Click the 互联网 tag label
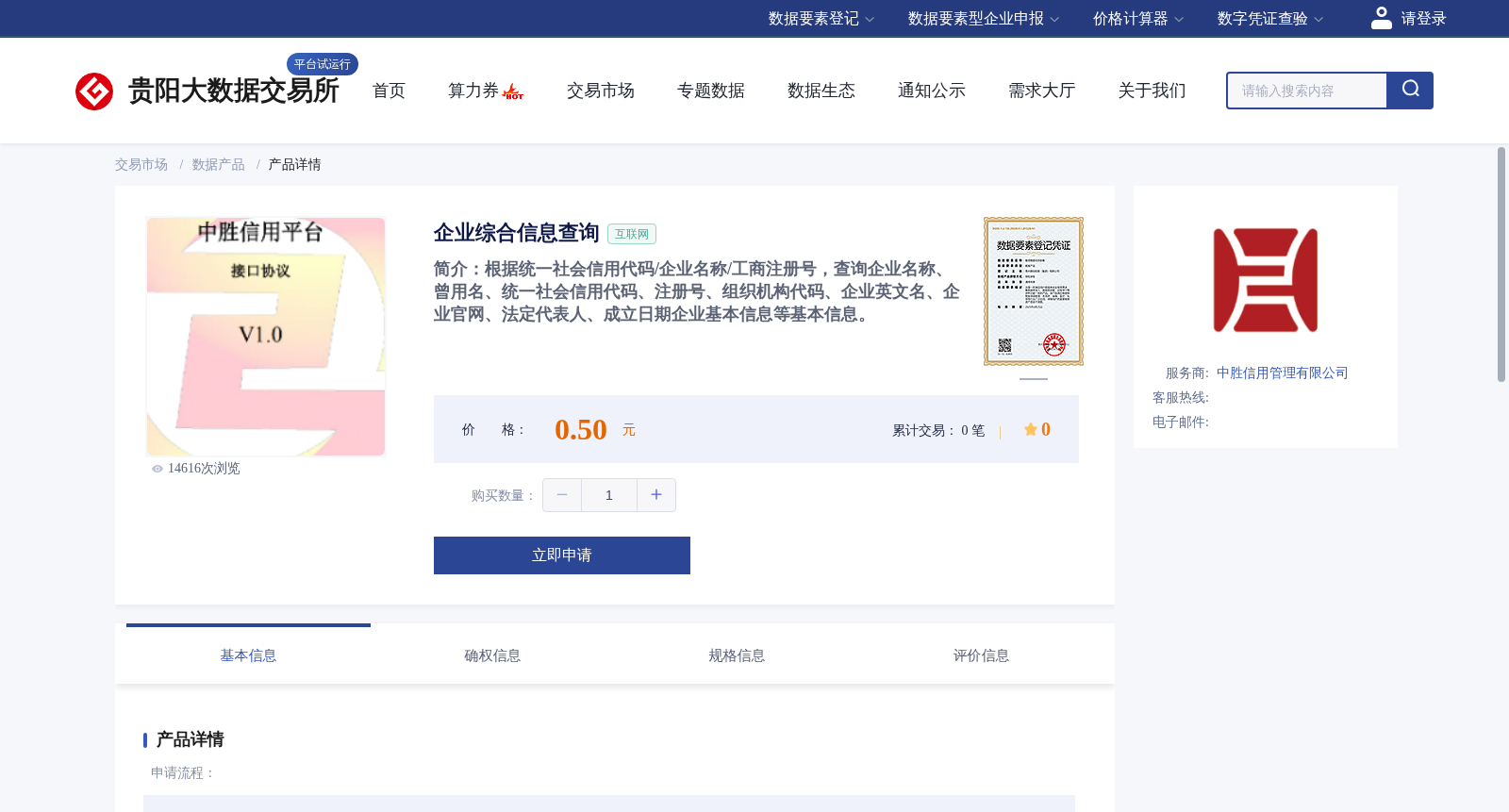 [632, 234]
